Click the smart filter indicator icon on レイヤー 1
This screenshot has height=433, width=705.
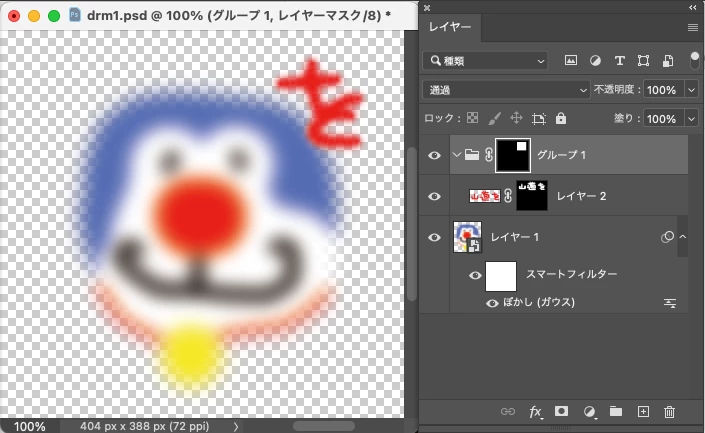click(667, 237)
